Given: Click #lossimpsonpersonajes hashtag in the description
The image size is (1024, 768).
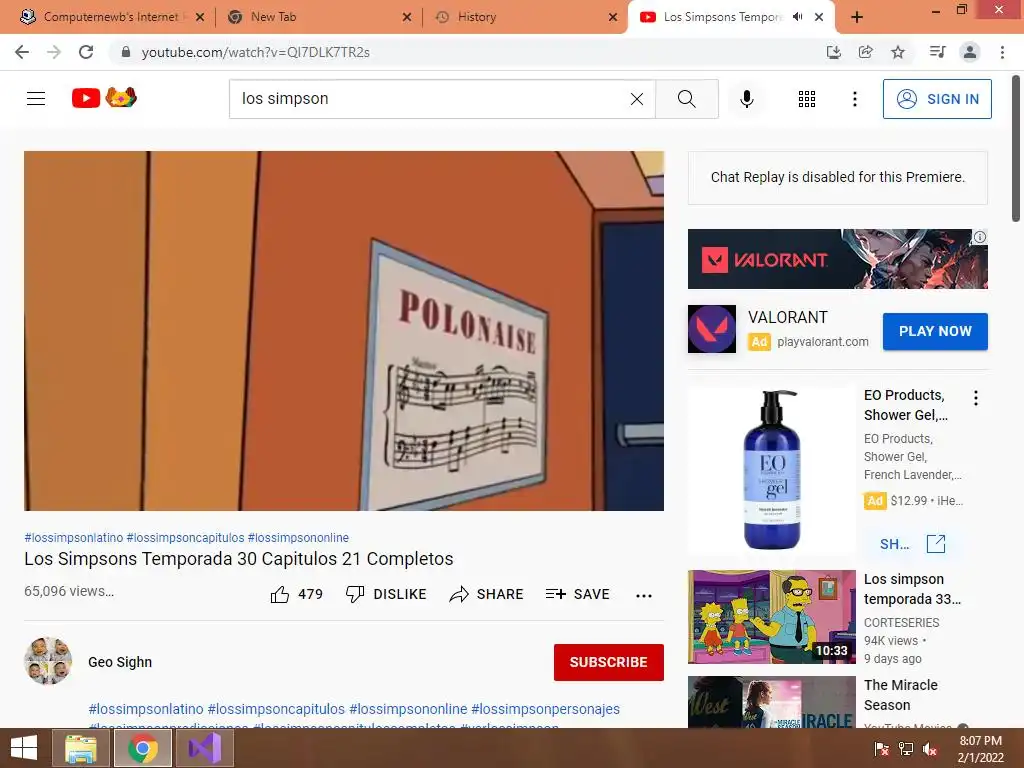Looking at the screenshot, I should pos(545,709).
